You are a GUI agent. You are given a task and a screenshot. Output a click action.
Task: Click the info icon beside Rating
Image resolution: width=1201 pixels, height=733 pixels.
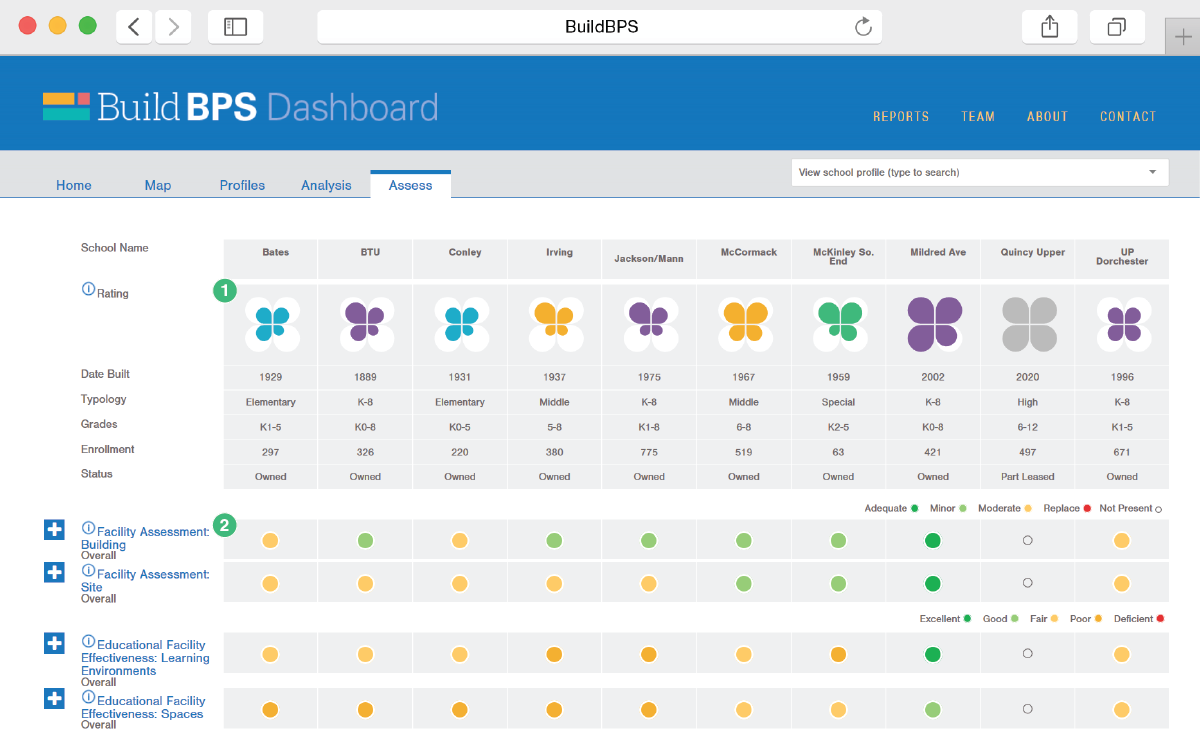[x=88, y=290]
